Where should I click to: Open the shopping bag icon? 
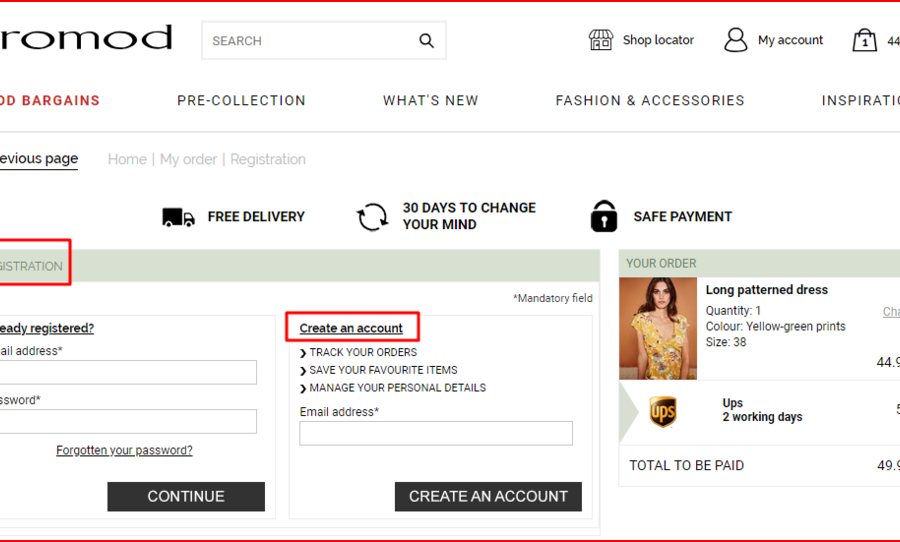click(864, 40)
